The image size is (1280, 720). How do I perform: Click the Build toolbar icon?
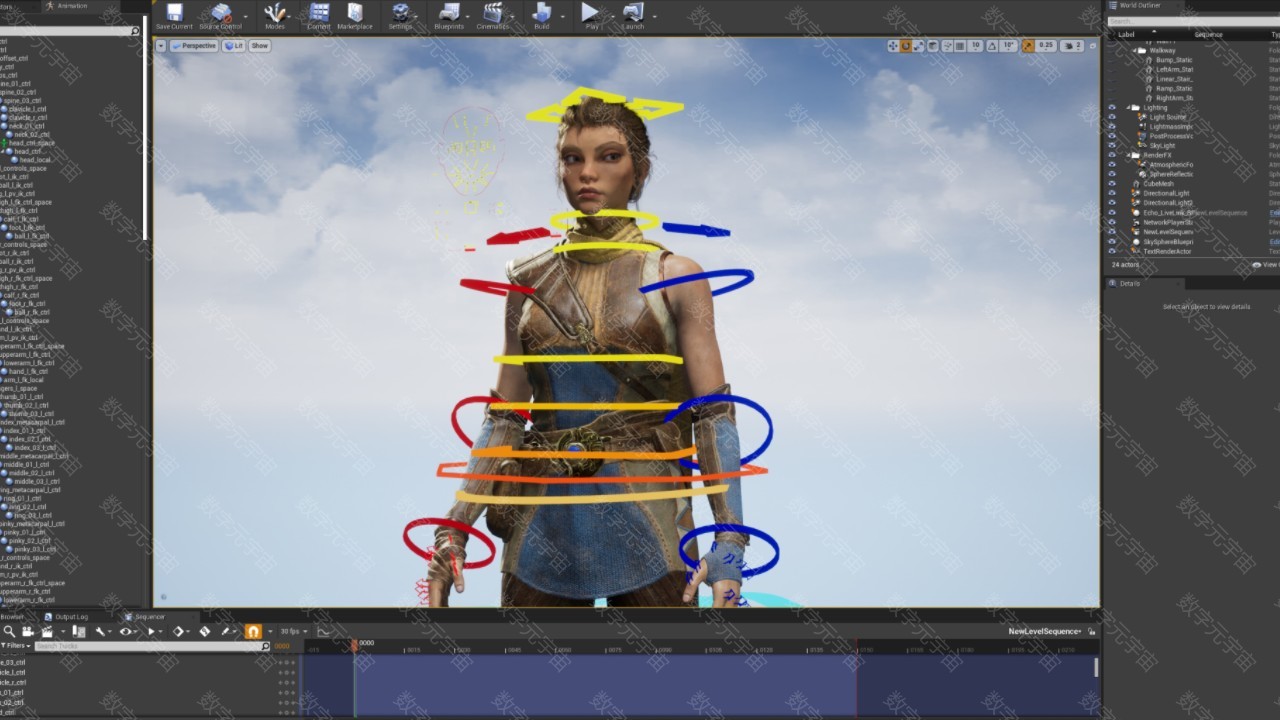542,16
